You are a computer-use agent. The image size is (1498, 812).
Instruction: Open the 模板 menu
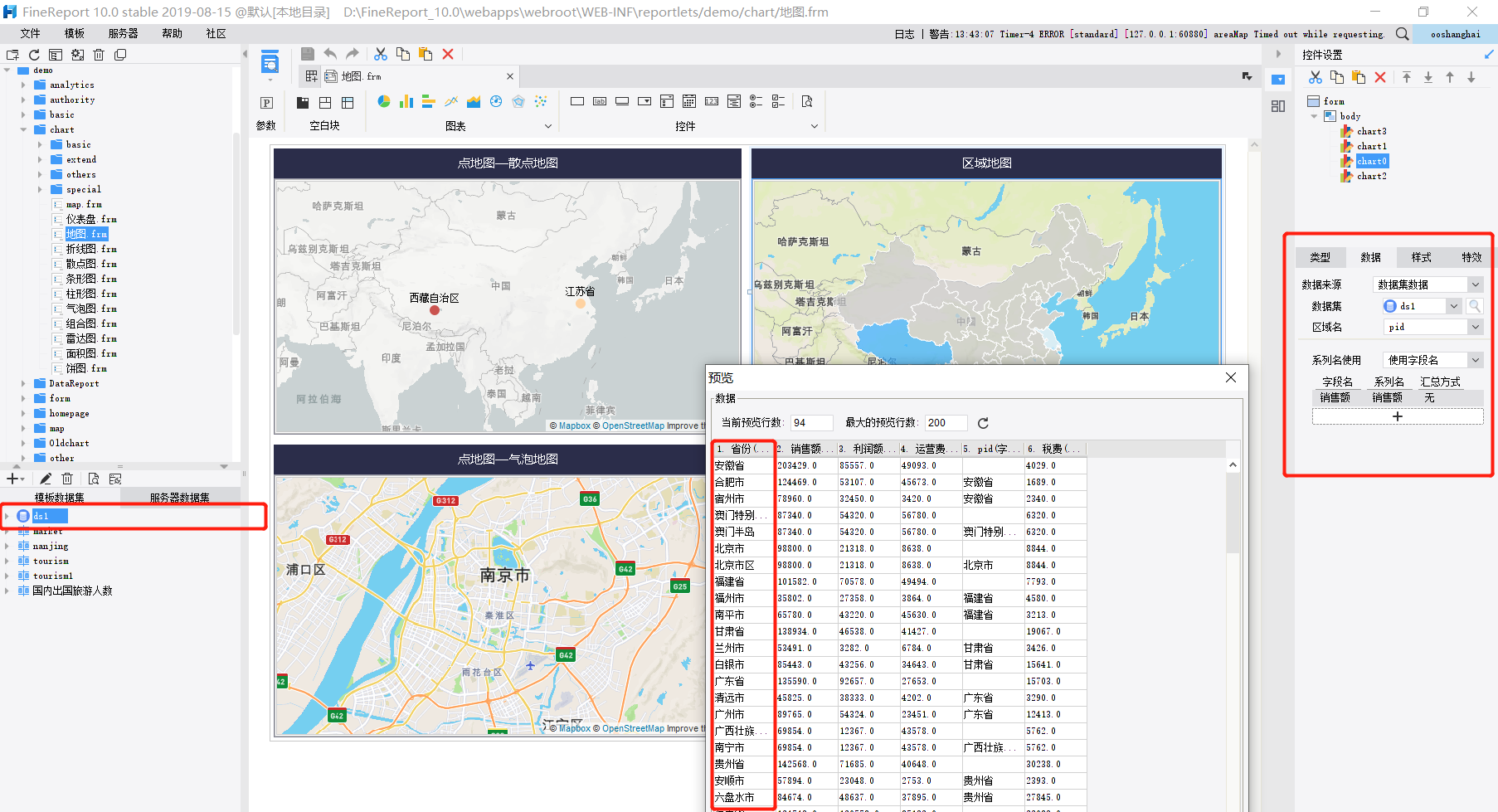(75, 33)
